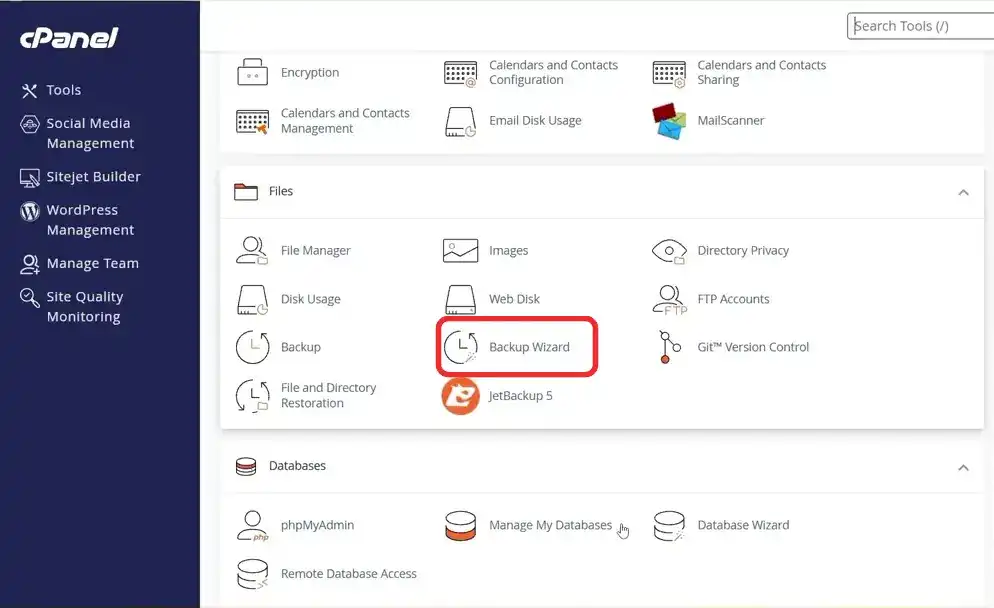Image resolution: width=994 pixels, height=608 pixels.
Task: Click the Files section heading text
Action: (x=281, y=191)
